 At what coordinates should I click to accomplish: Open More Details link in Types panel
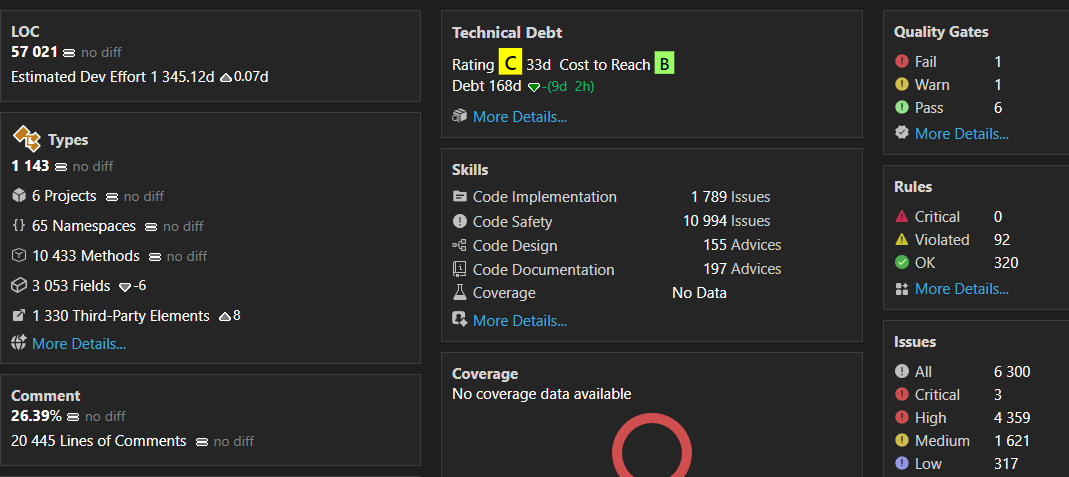79,343
